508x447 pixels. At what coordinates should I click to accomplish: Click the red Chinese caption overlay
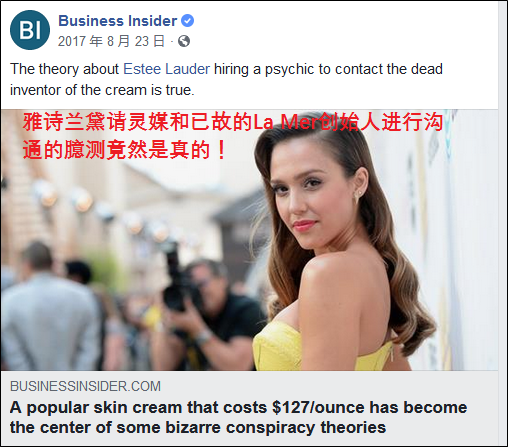(x=233, y=136)
